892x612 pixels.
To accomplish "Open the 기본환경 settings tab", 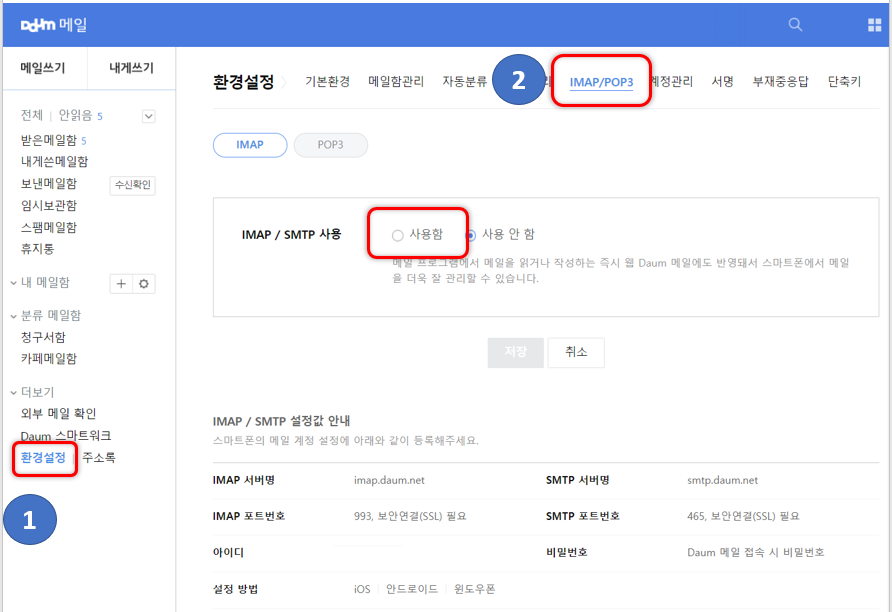I will [x=328, y=82].
